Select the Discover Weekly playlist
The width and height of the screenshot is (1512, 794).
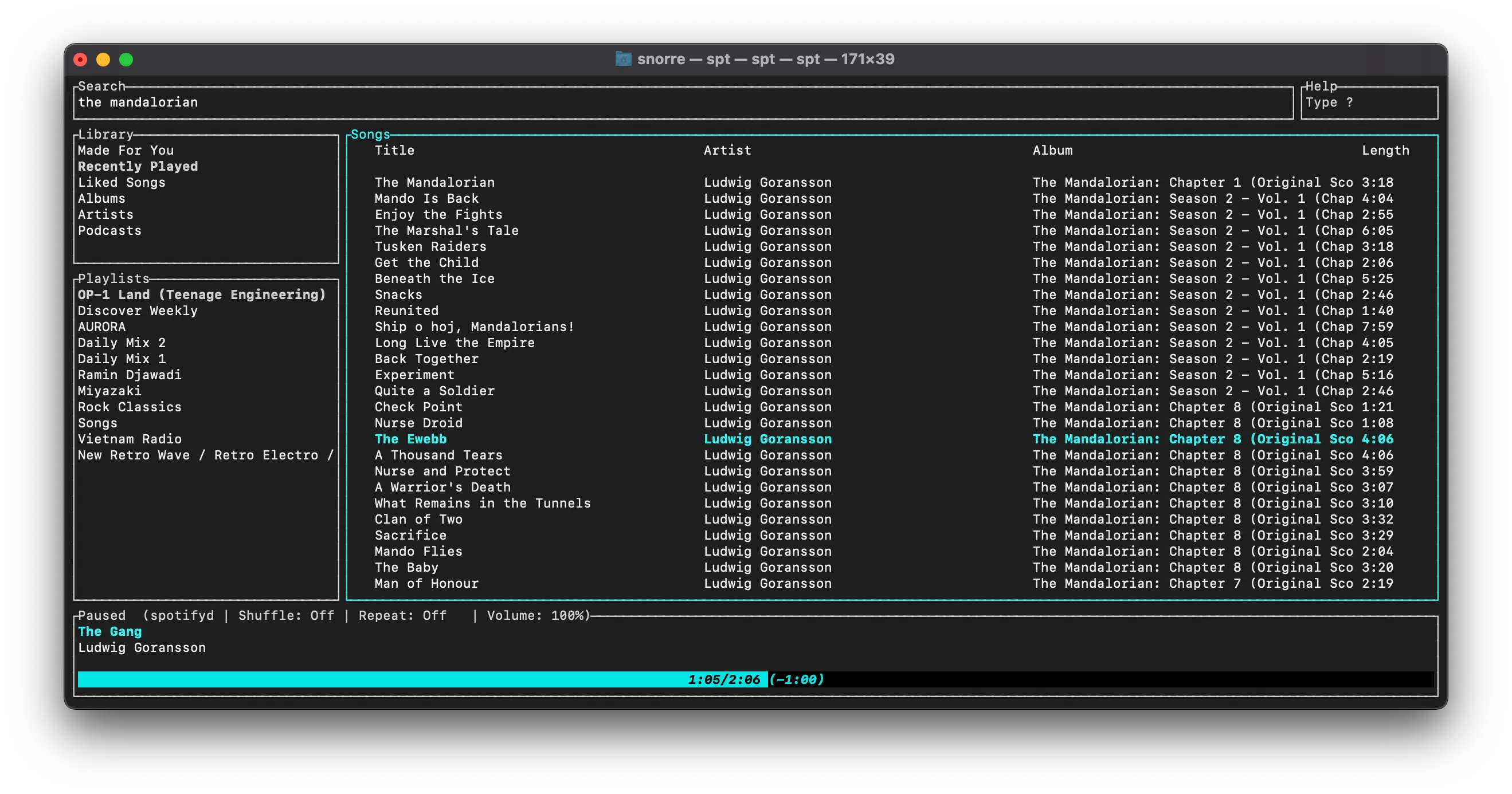pyautogui.click(x=138, y=310)
